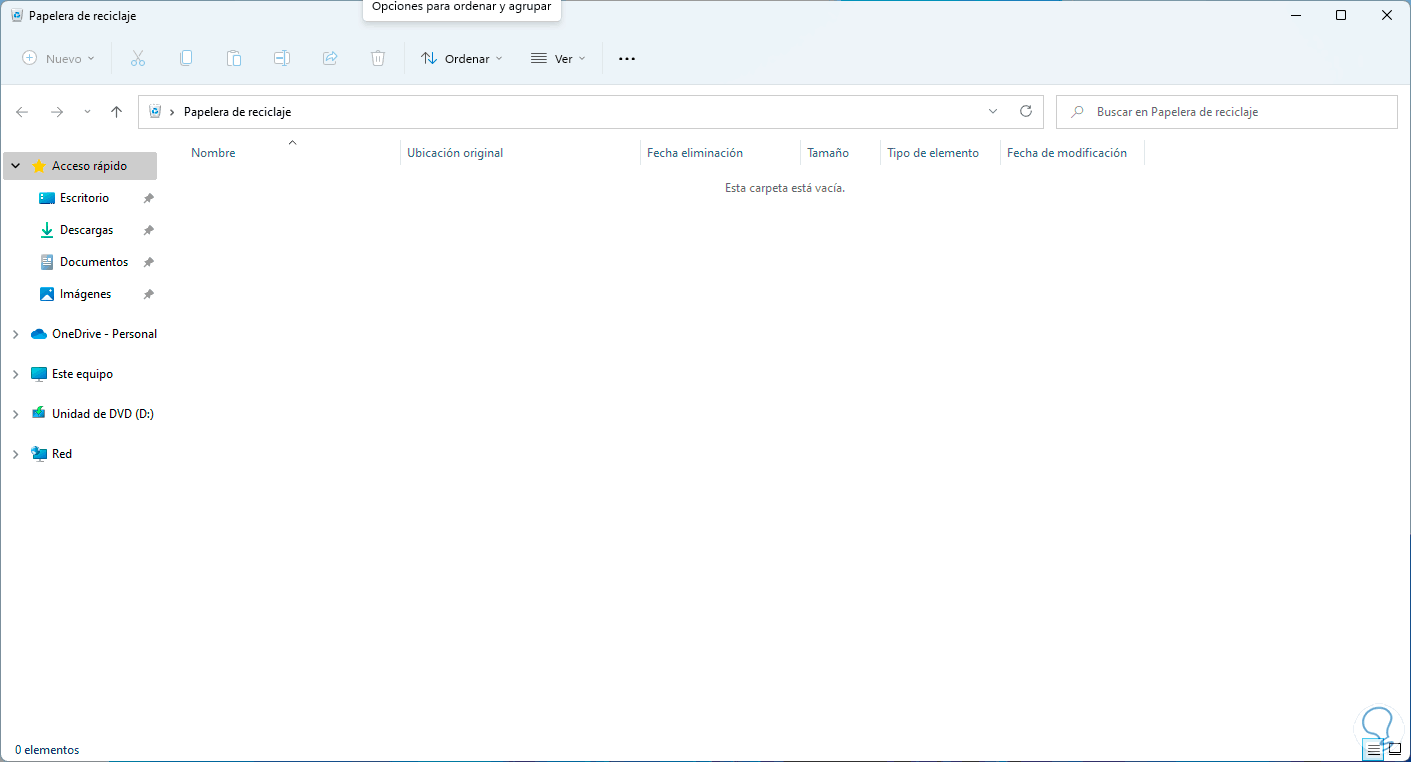Select OneDrive - Personal in sidebar
The width and height of the screenshot is (1411, 762).
click(x=104, y=334)
